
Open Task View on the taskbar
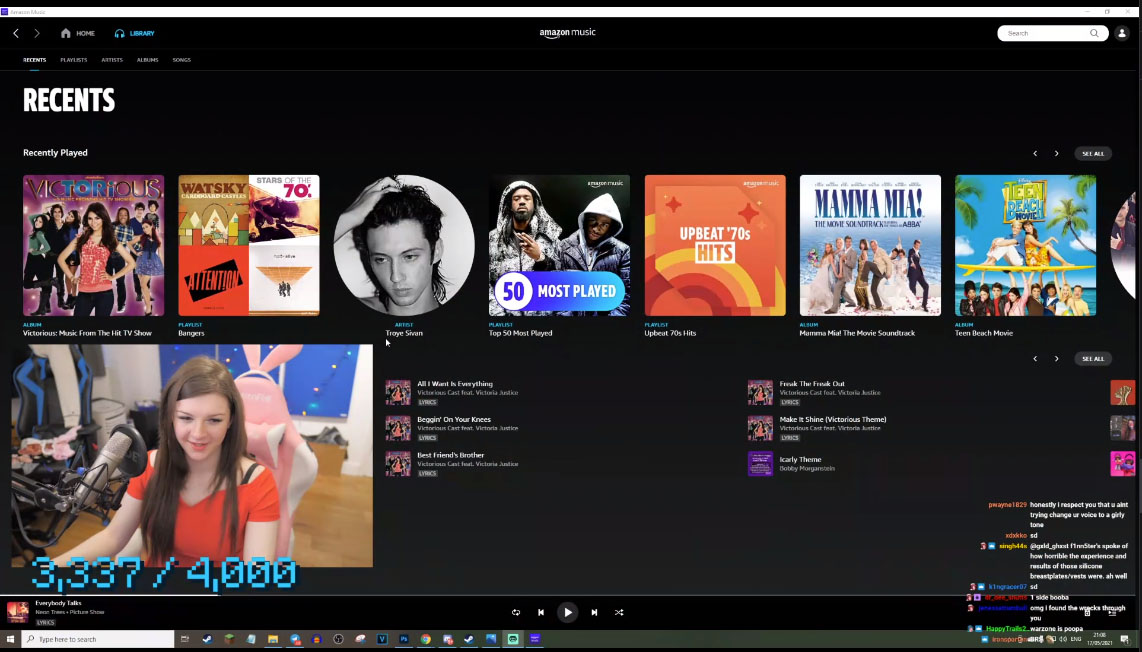coord(185,640)
